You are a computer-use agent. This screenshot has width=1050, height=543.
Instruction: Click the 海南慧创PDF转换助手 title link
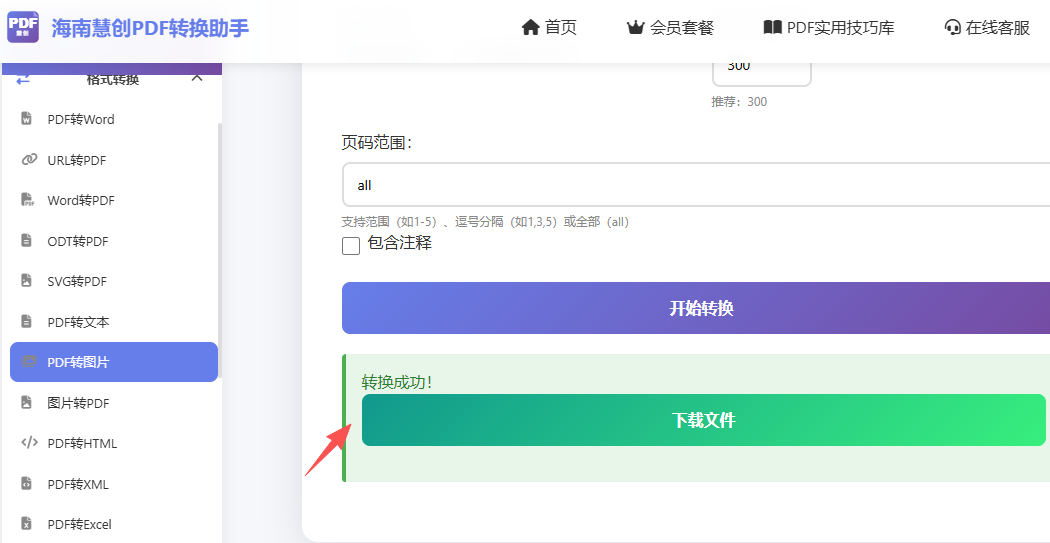click(x=150, y=27)
